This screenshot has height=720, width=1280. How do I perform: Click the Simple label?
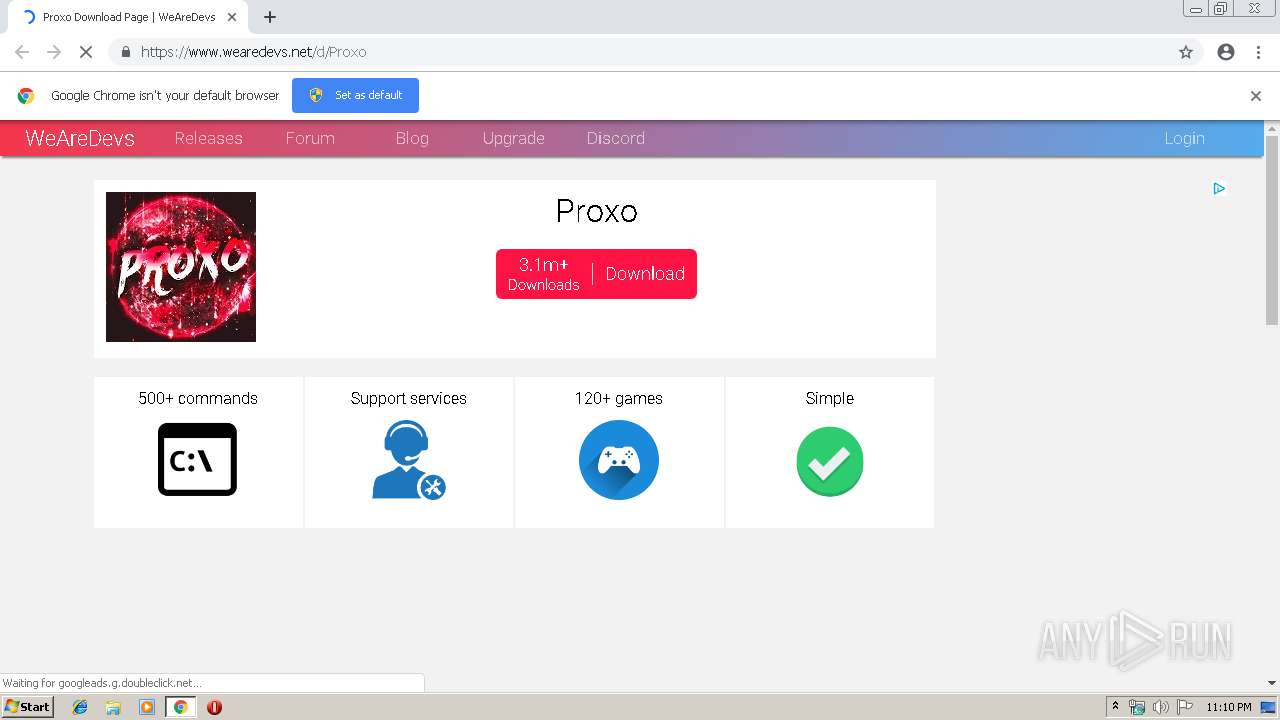[x=830, y=398]
